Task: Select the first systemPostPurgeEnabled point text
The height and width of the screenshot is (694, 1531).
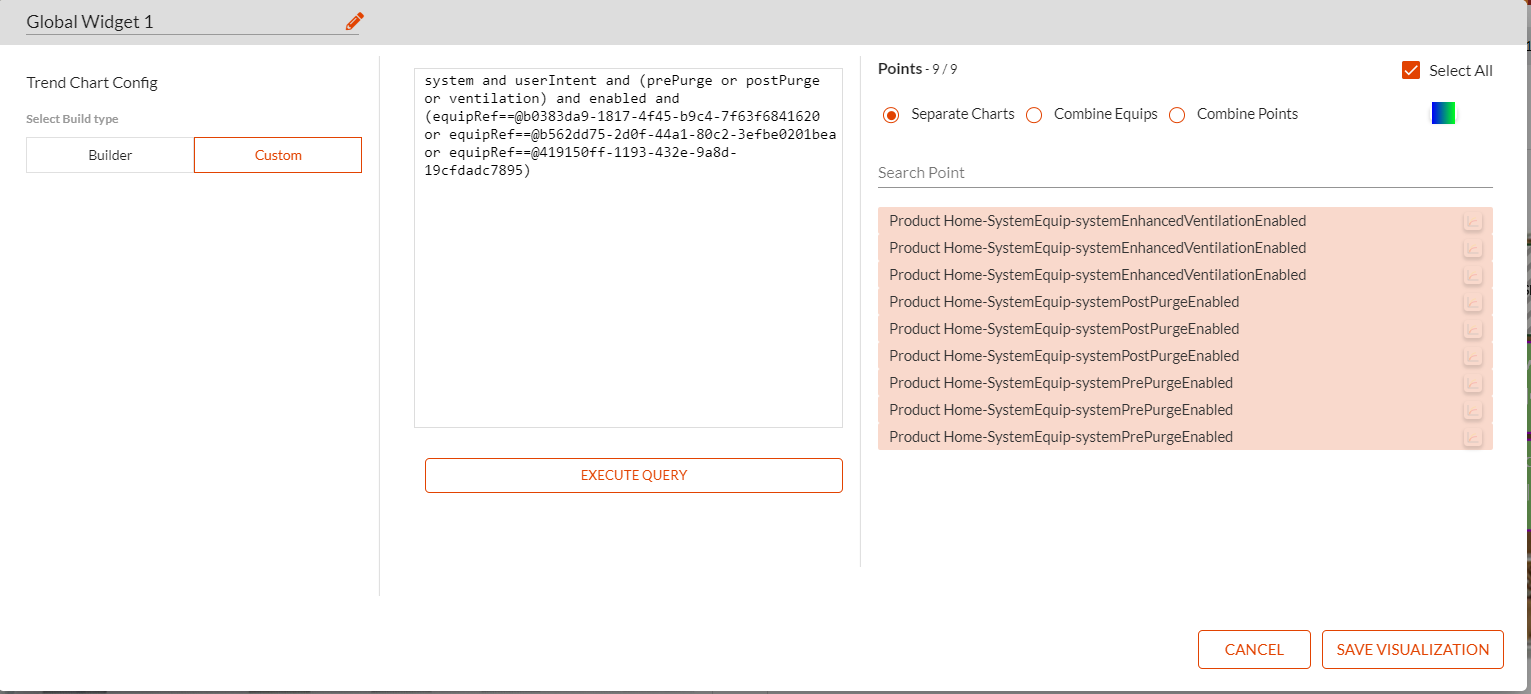Action: tap(1064, 302)
